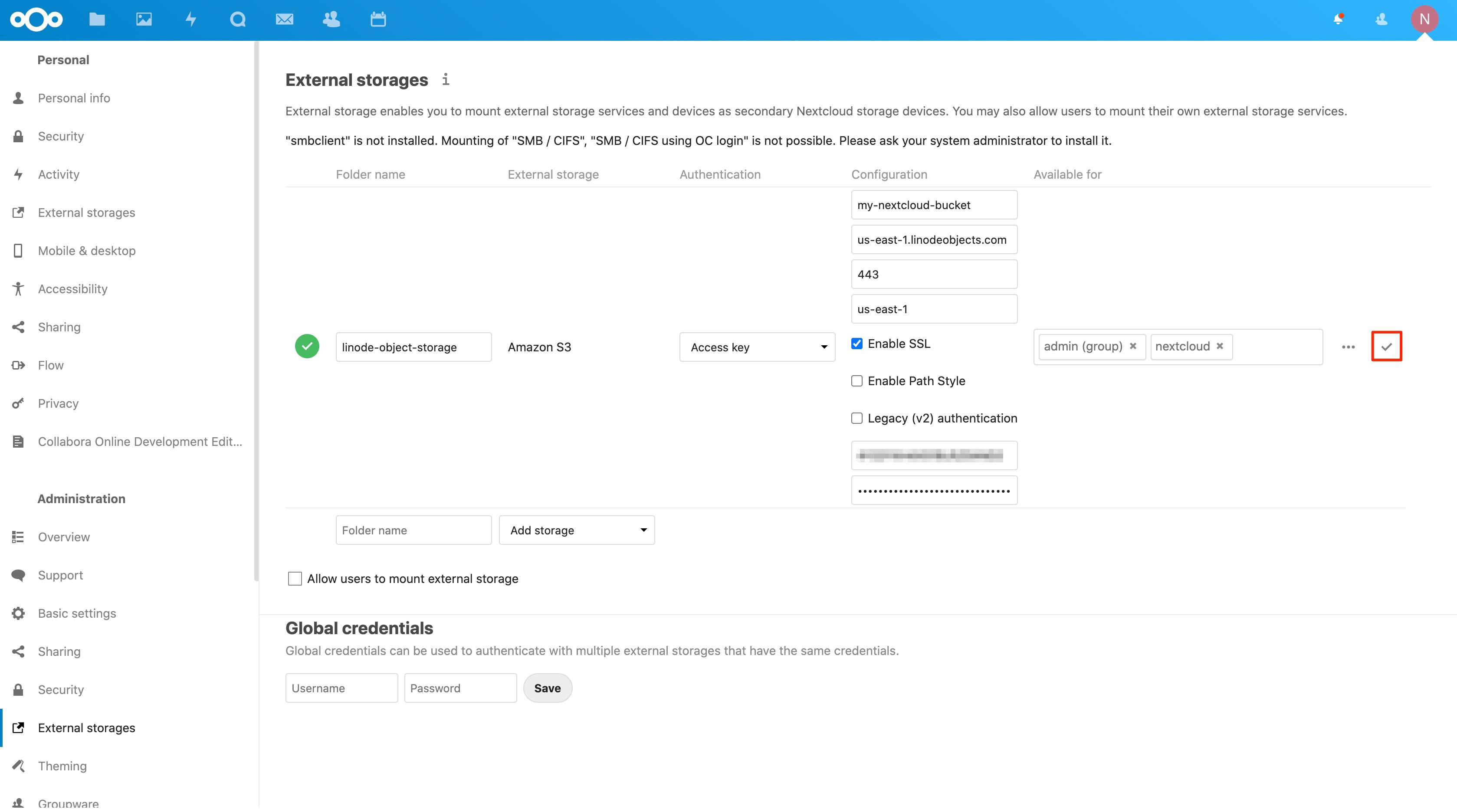
Task: Save the global credentials
Action: [x=547, y=688]
